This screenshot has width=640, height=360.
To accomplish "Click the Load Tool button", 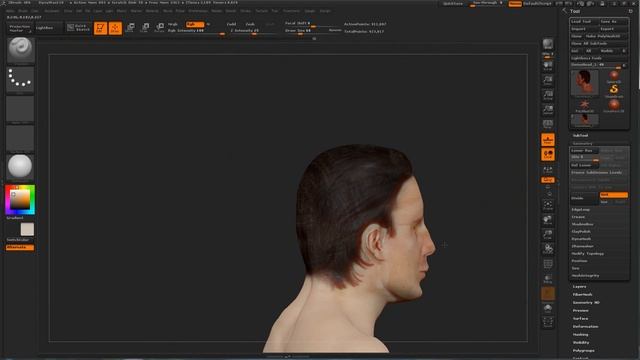I will pyautogui.click(x=584, y=22).
